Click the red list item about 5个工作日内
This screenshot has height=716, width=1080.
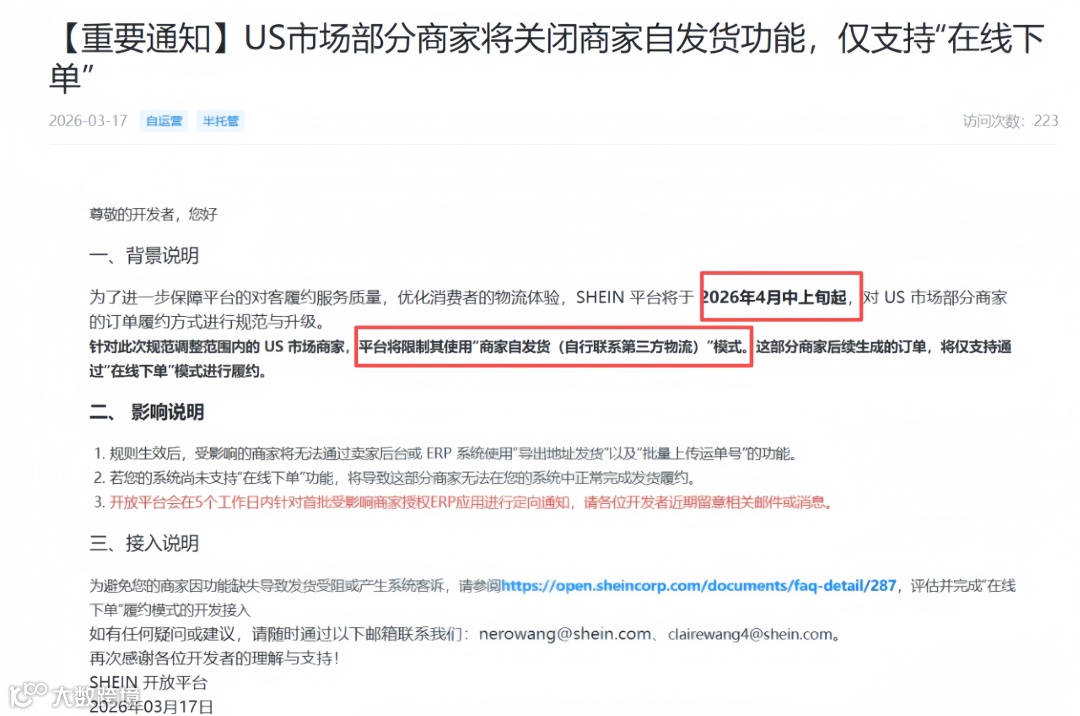pyautogui.click(x=463, y=503)
